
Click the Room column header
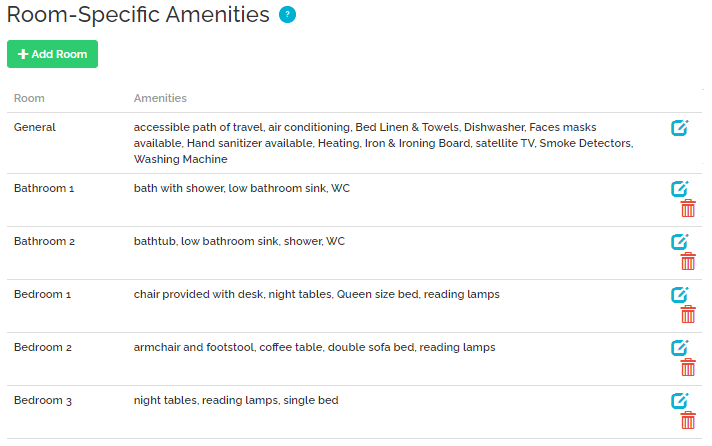point(29,98)
